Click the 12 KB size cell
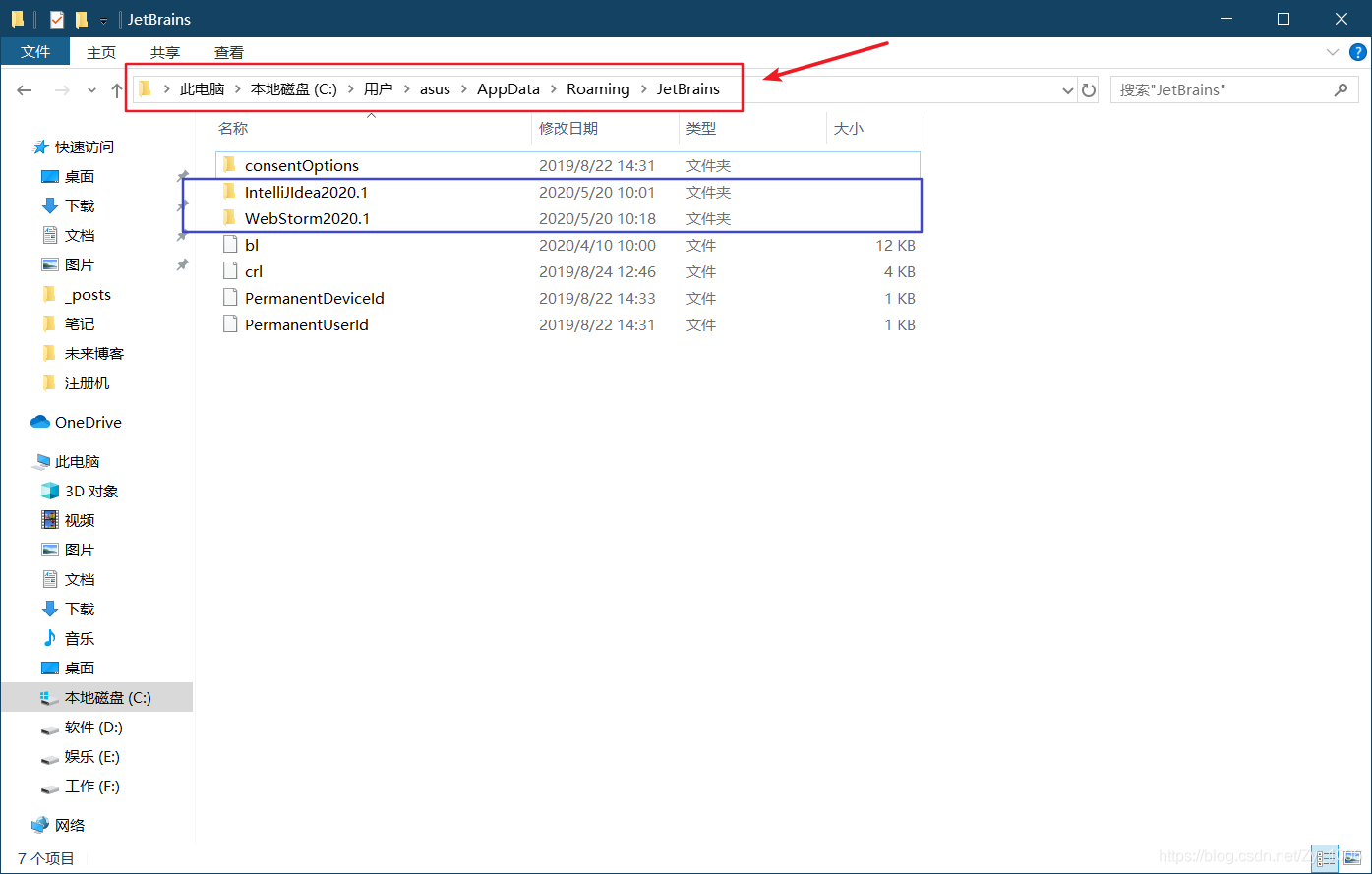Image resolution: width=1372 pixels, height=874 pixels. click(x=895, y=245)
